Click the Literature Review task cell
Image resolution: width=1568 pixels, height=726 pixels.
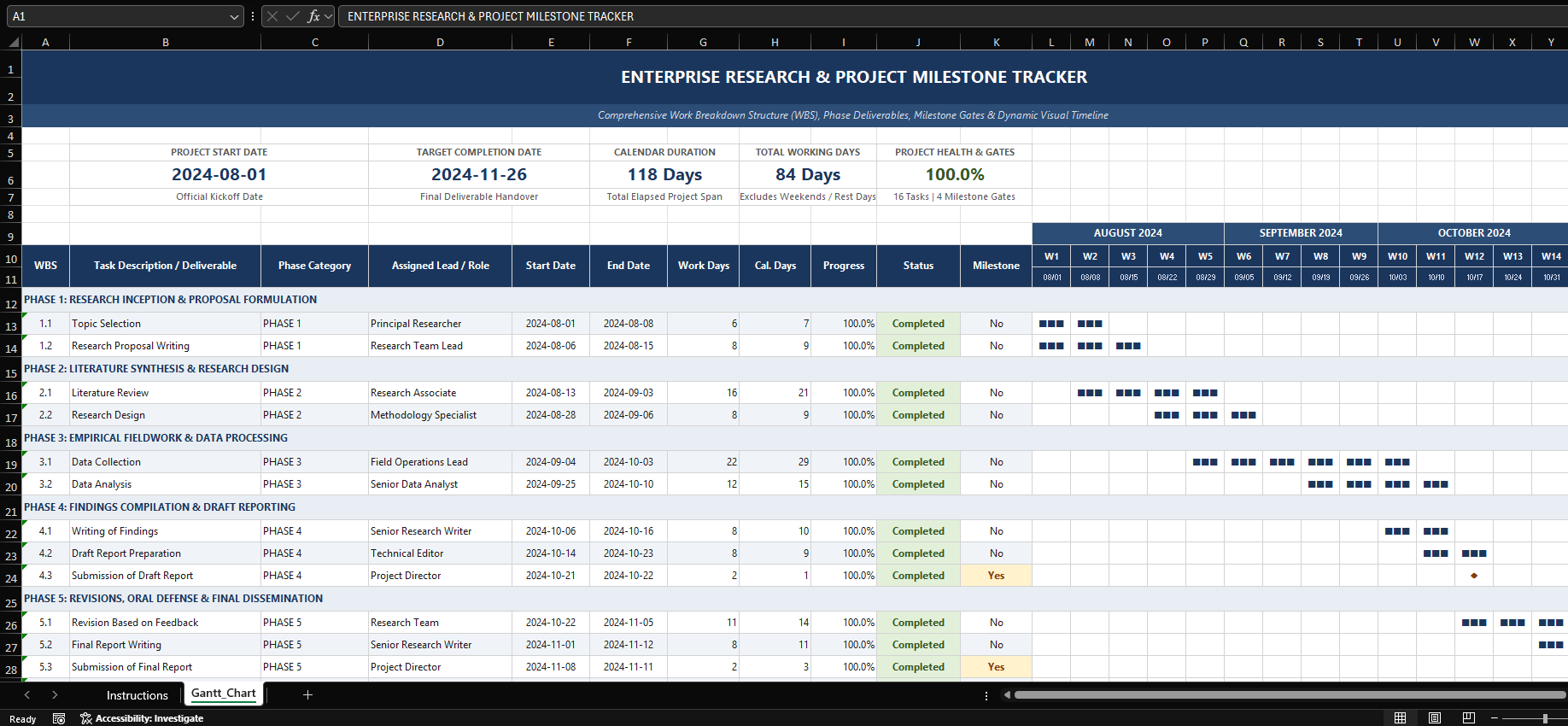[166, 393]
